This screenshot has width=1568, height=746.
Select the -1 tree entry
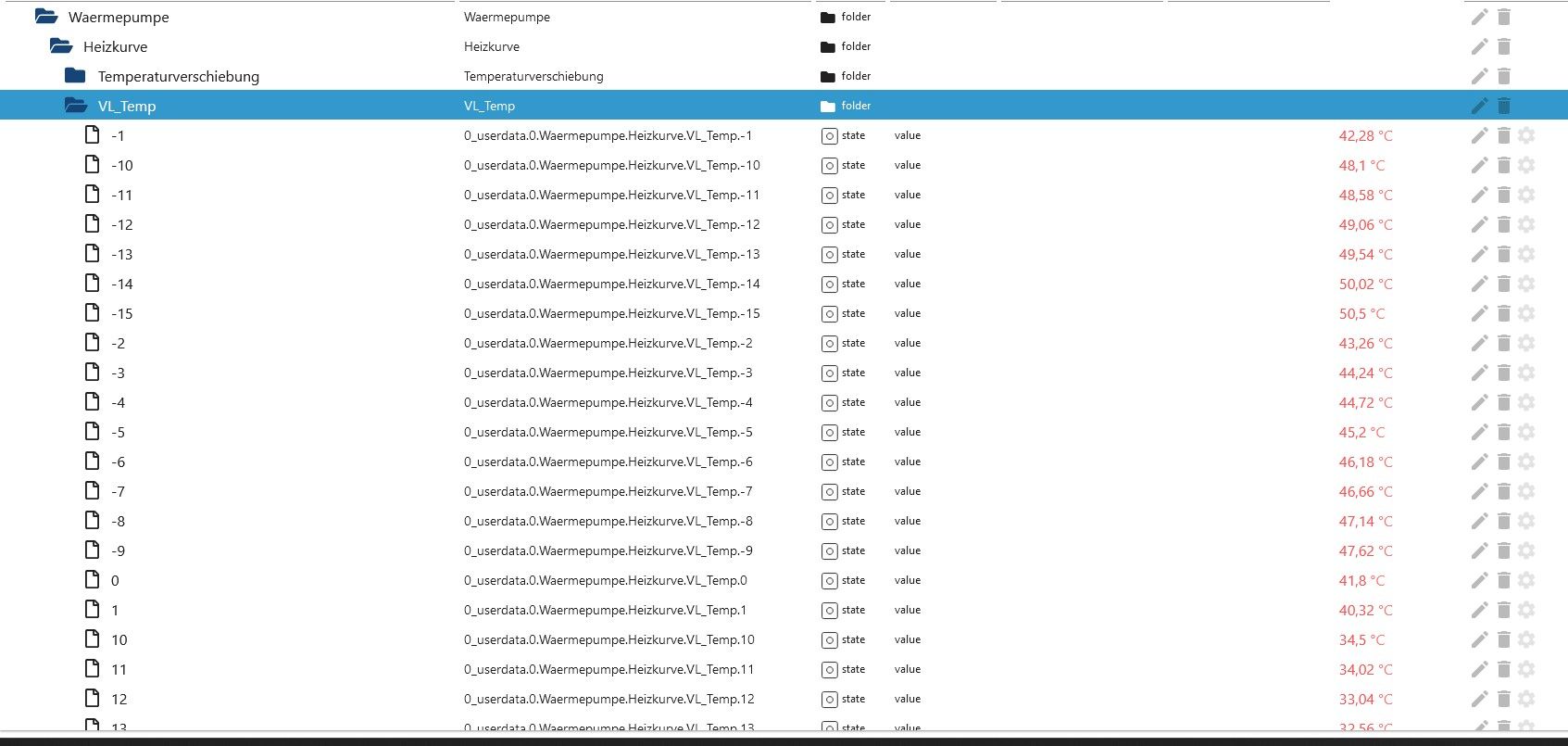click(118, 135)
